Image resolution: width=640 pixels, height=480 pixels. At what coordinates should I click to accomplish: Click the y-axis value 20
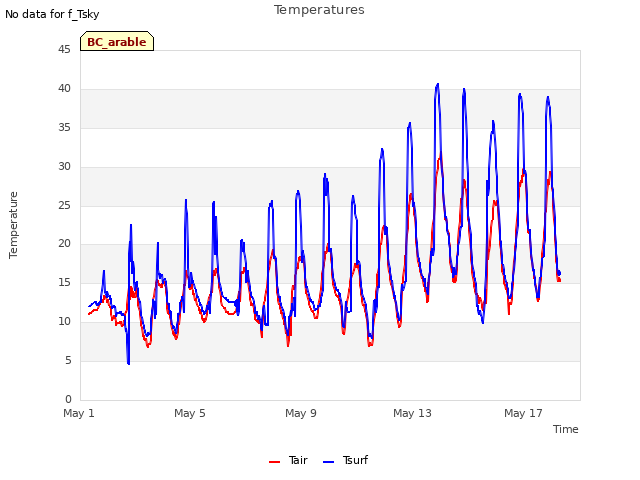click(64, 244)
